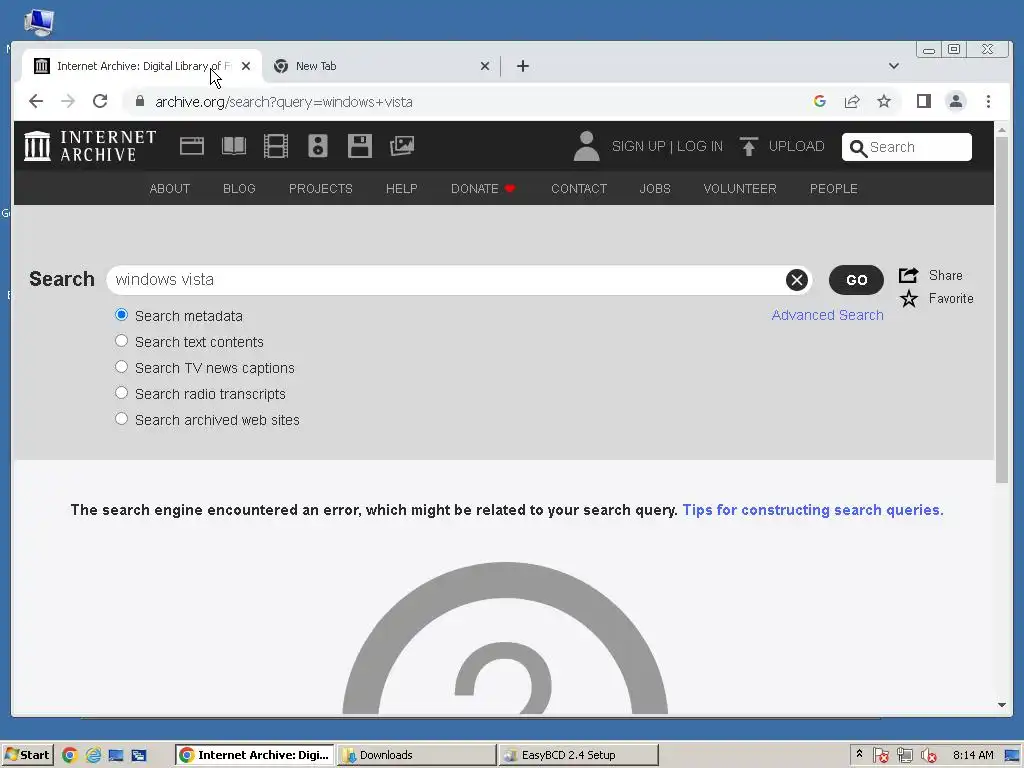The height and width of the screenshot is (768, 1024).
Task: Open a new tab with the plus icon
Action: (522, 66)
